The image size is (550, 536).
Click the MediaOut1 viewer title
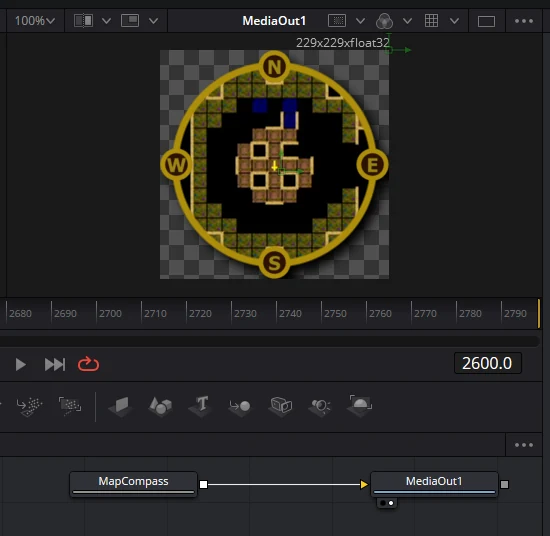click(274, 21)
